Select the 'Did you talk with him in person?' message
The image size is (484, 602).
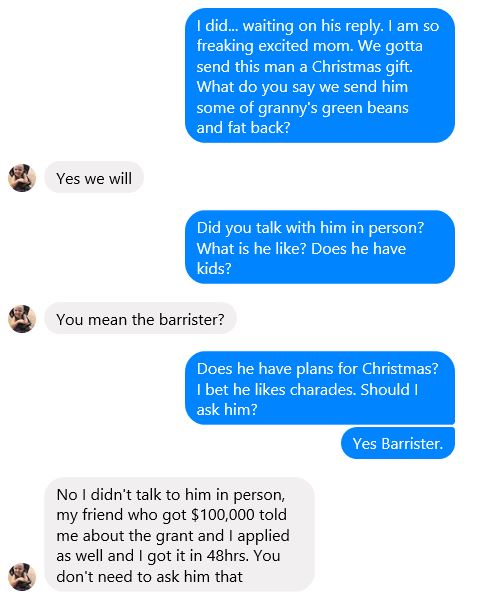(x=319, y=247)
